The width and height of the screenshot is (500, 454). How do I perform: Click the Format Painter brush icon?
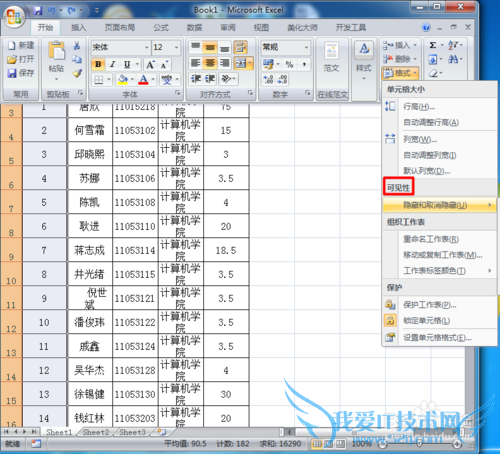[77, 73]
